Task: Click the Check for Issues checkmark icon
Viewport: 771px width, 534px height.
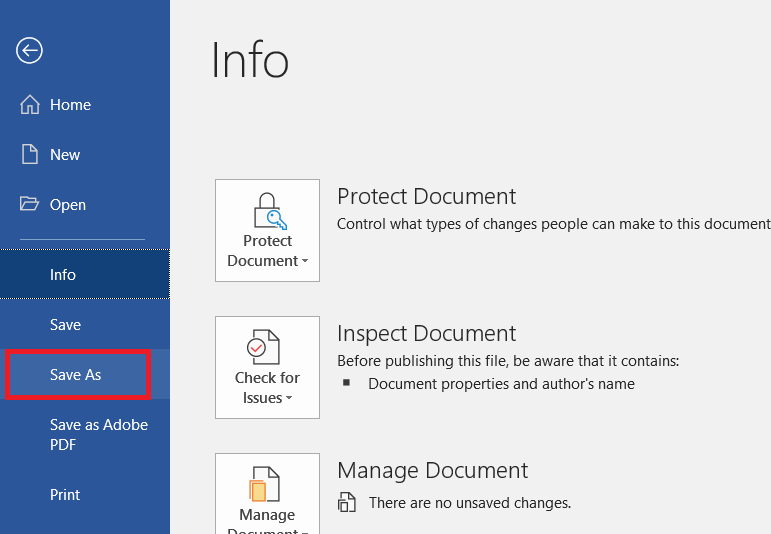Action: (x=263, y=347)
